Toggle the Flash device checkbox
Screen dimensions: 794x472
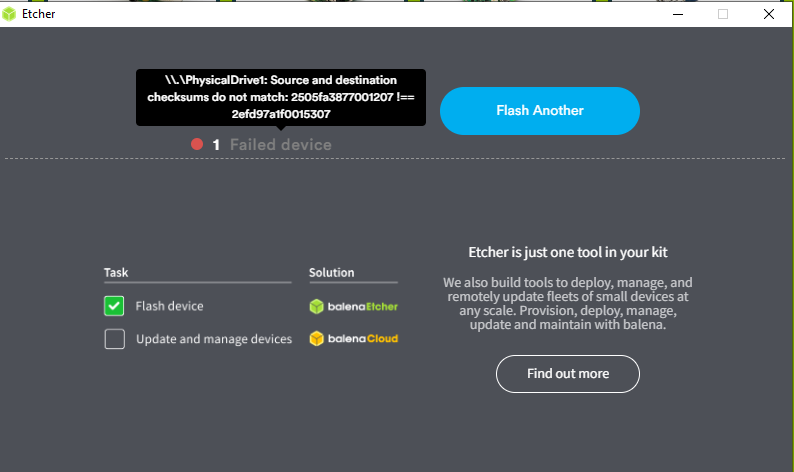114,306
